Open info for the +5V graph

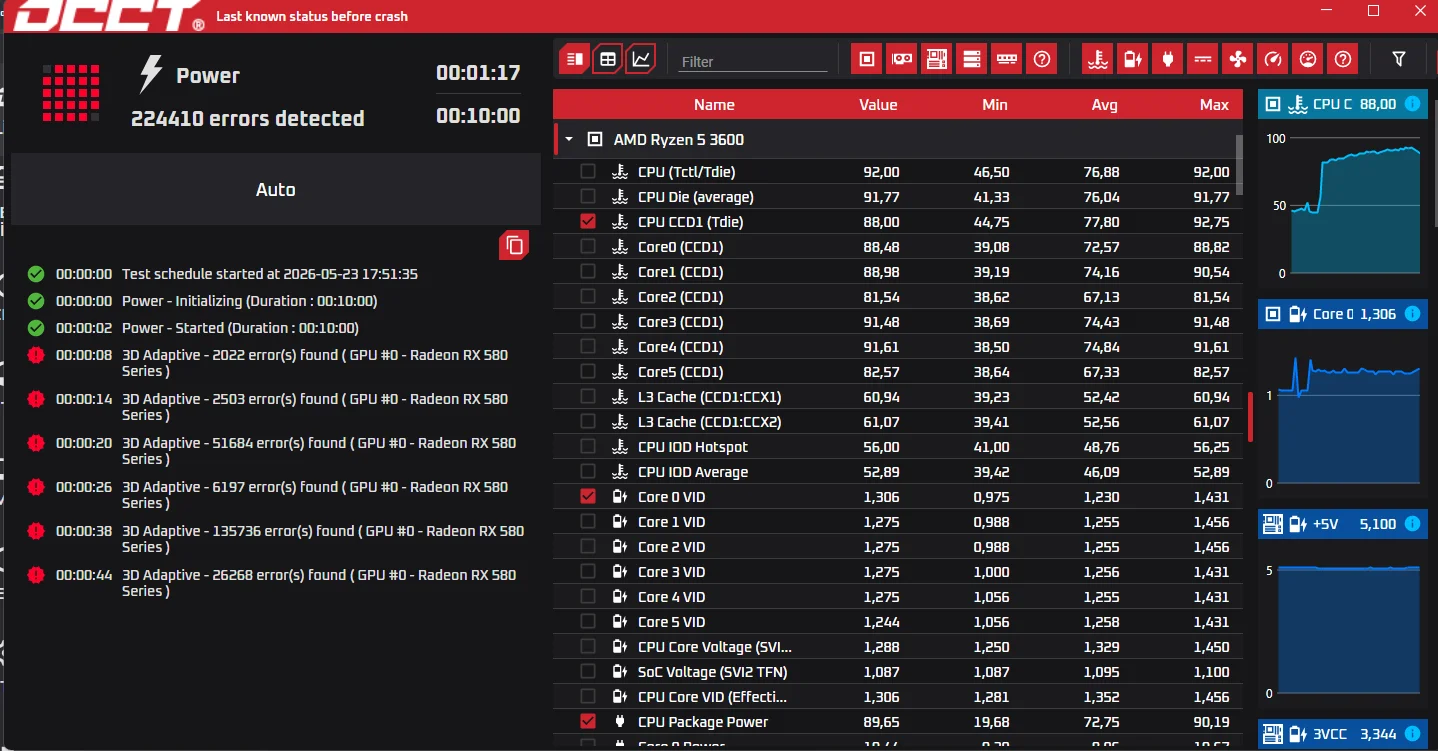pyautogui.click(x=1412, y=524)
